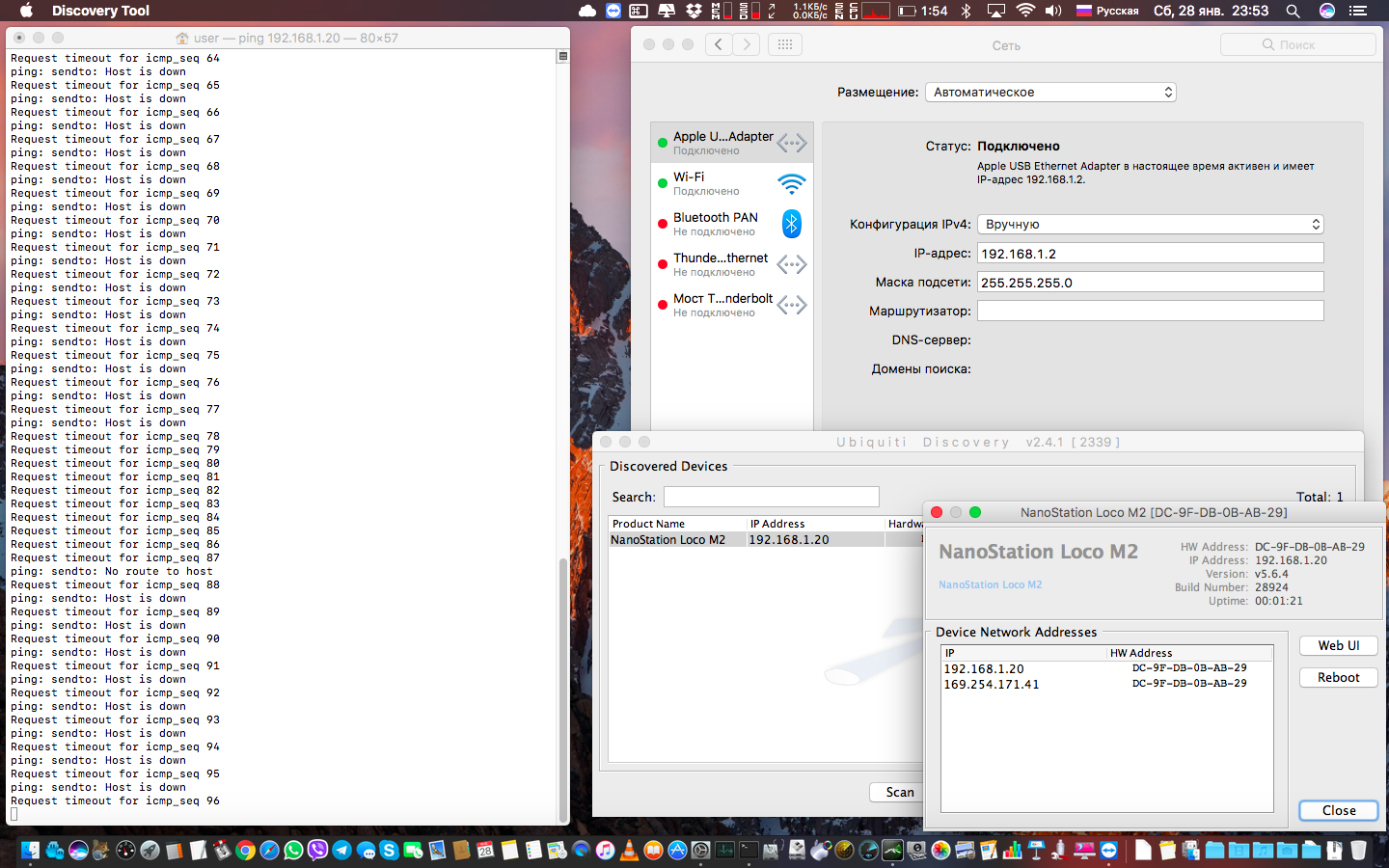1389x868 pixels.
Task: Launch Safari from the Dock
Action: 269,850
